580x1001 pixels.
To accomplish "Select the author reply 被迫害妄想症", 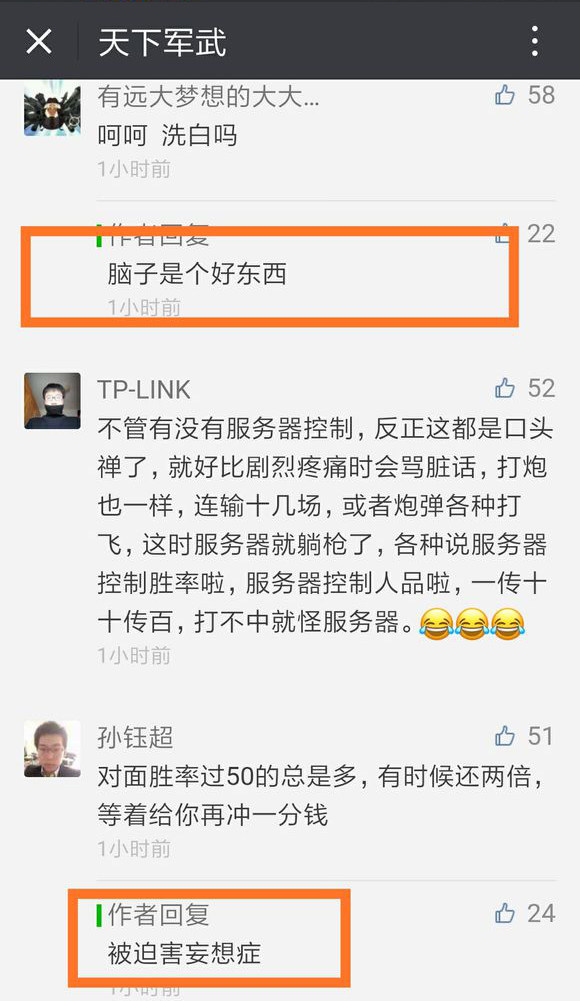I will pos(184,953).
